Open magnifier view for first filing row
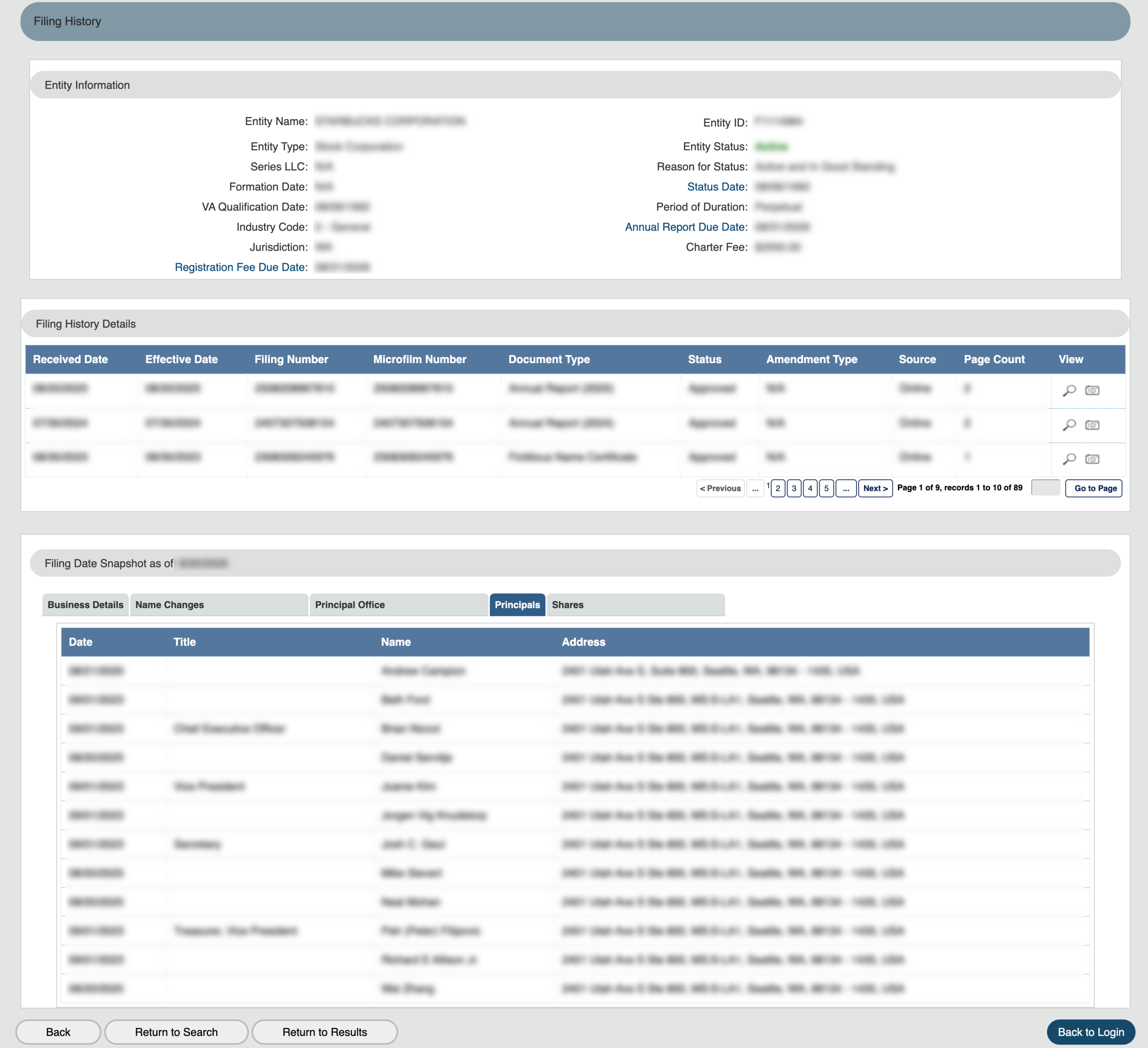The width and height of the screenshot is (1148, 1048). (x=1069, y=390)
